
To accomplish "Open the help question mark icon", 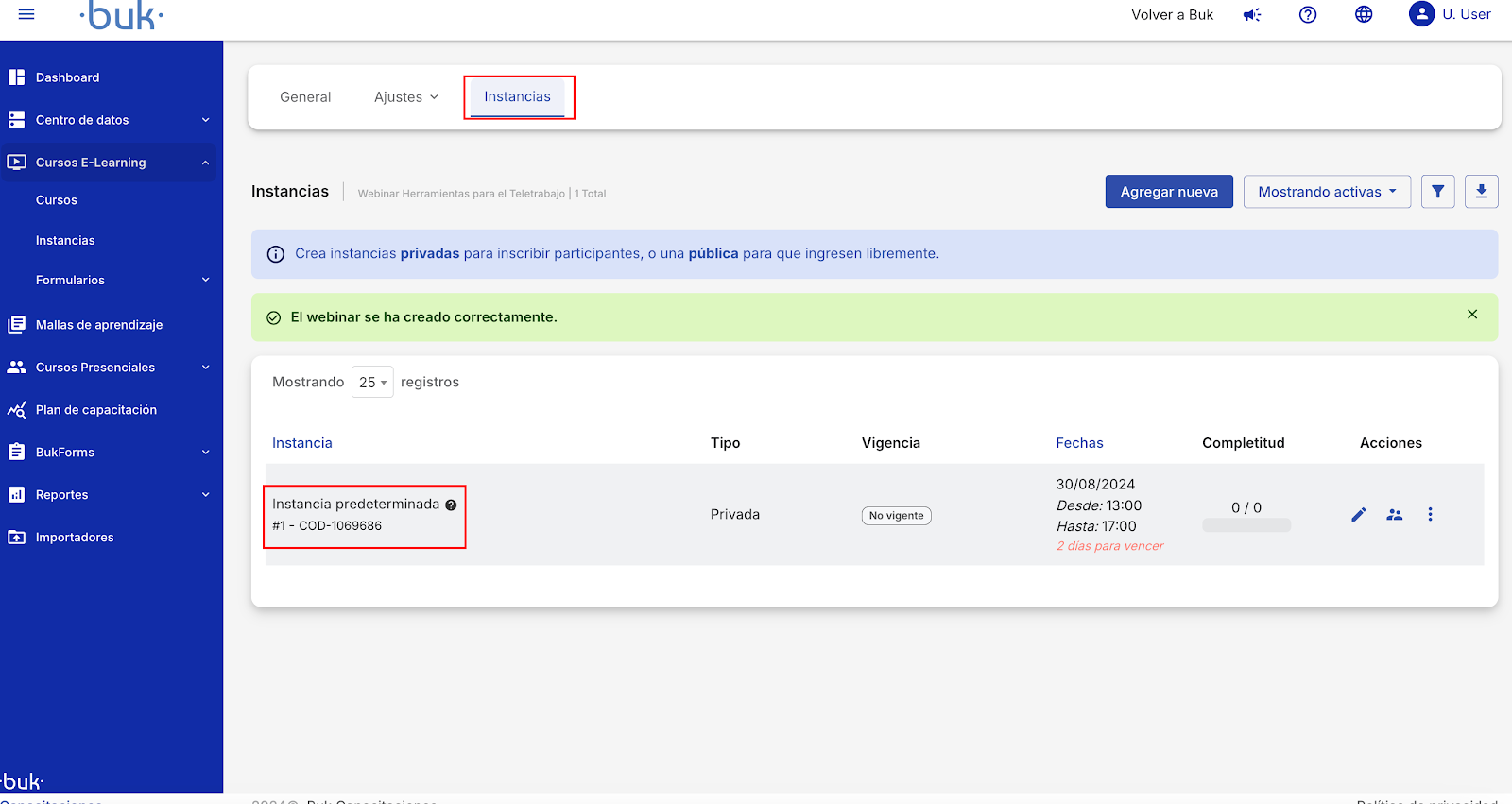I will (x=1308, y=14).
